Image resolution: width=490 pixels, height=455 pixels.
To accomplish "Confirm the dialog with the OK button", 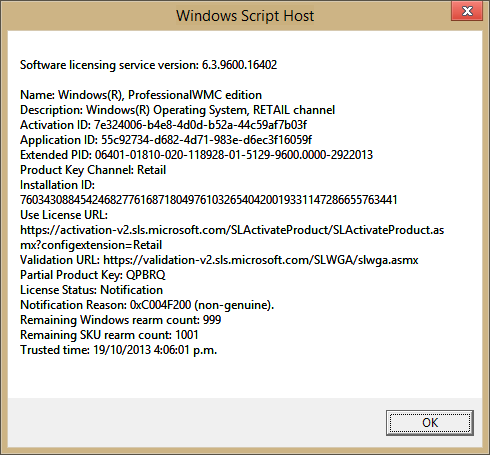I will click(x=430, y=423).
